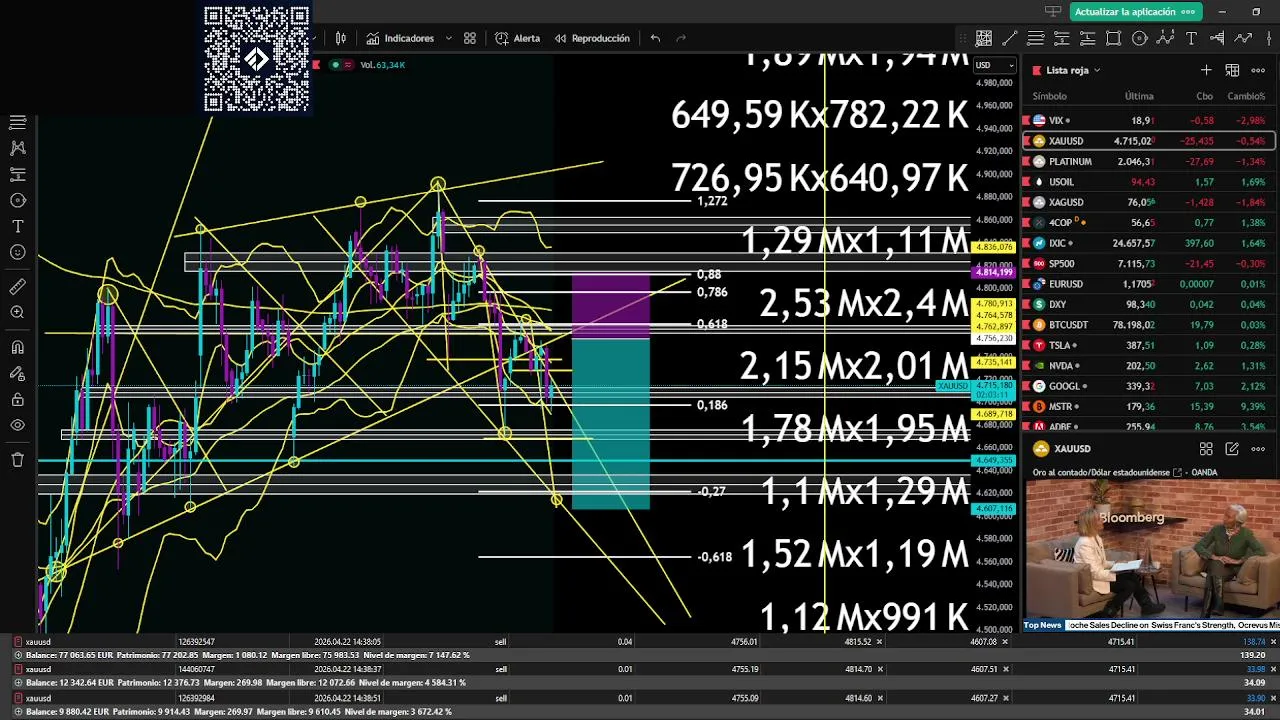Open the screen/monitor icon in title bar
The image size is (1280, 720).
(1052, 12)
